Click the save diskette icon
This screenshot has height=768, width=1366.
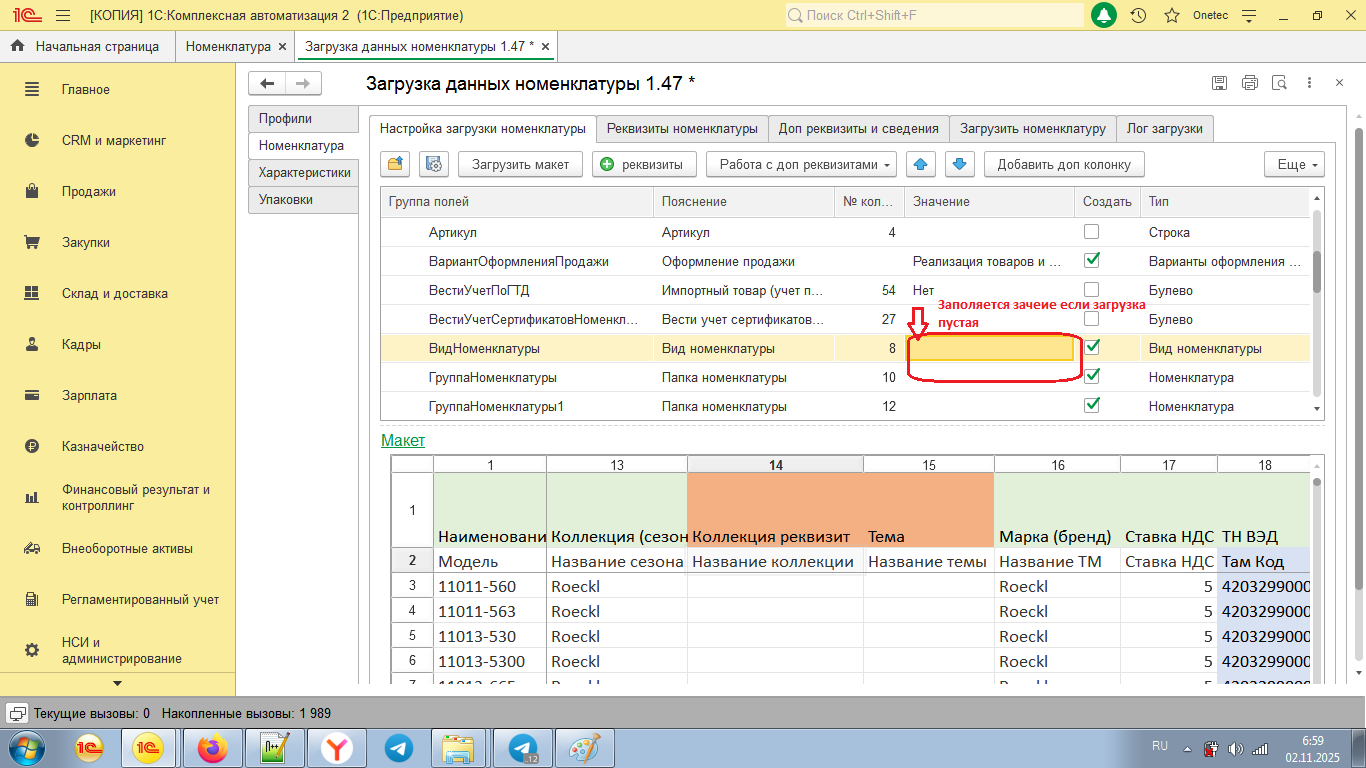coord(1219,84)
